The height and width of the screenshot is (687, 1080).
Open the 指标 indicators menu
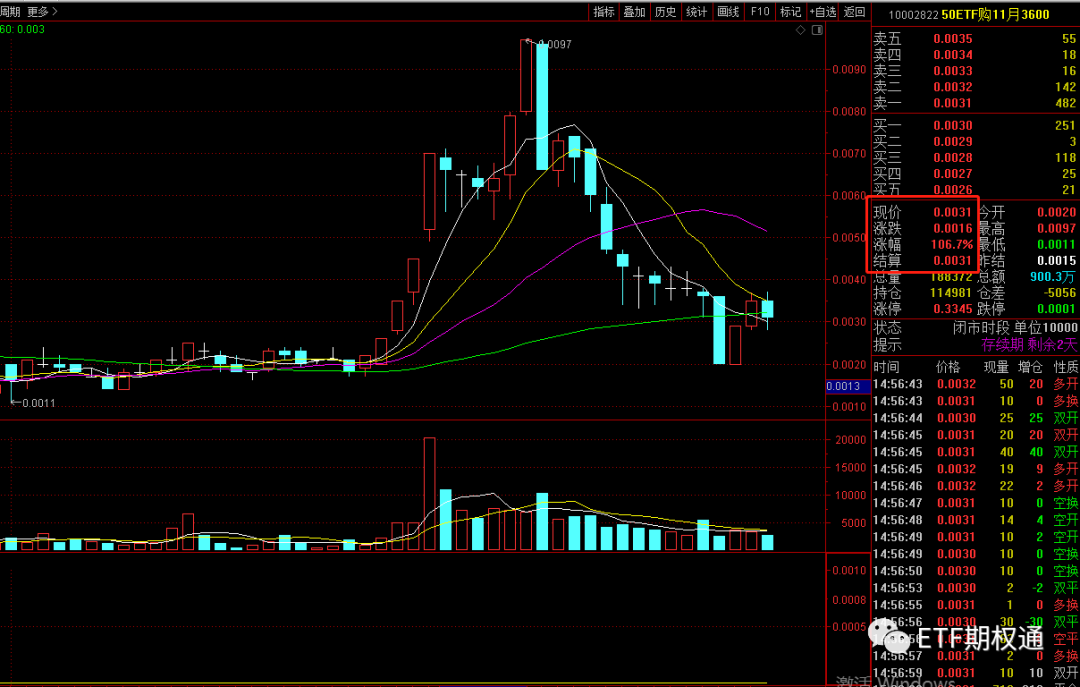tap(604, 11)
